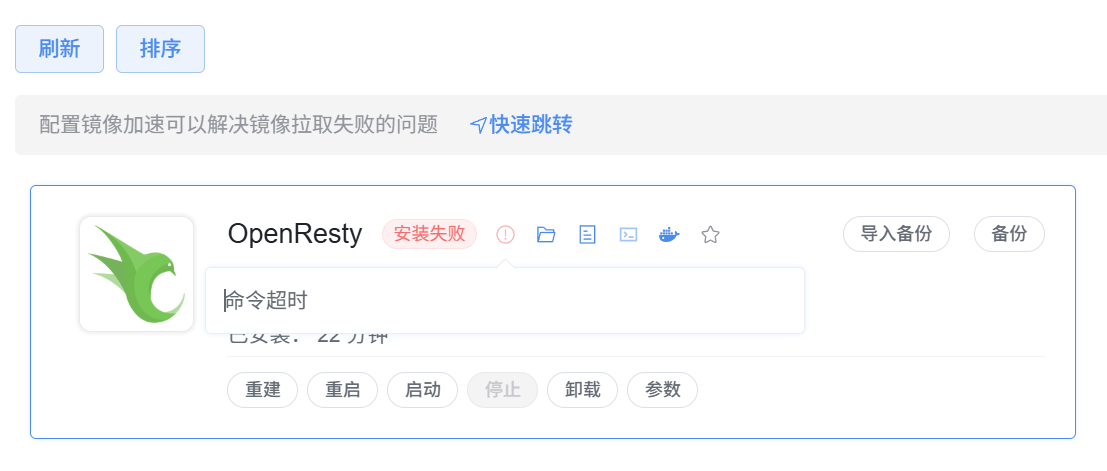The image size is (1107, 471).
Task: Follow the 快速跳转 quick jump link
Action: pyautogui.click(x=521, y=125)
